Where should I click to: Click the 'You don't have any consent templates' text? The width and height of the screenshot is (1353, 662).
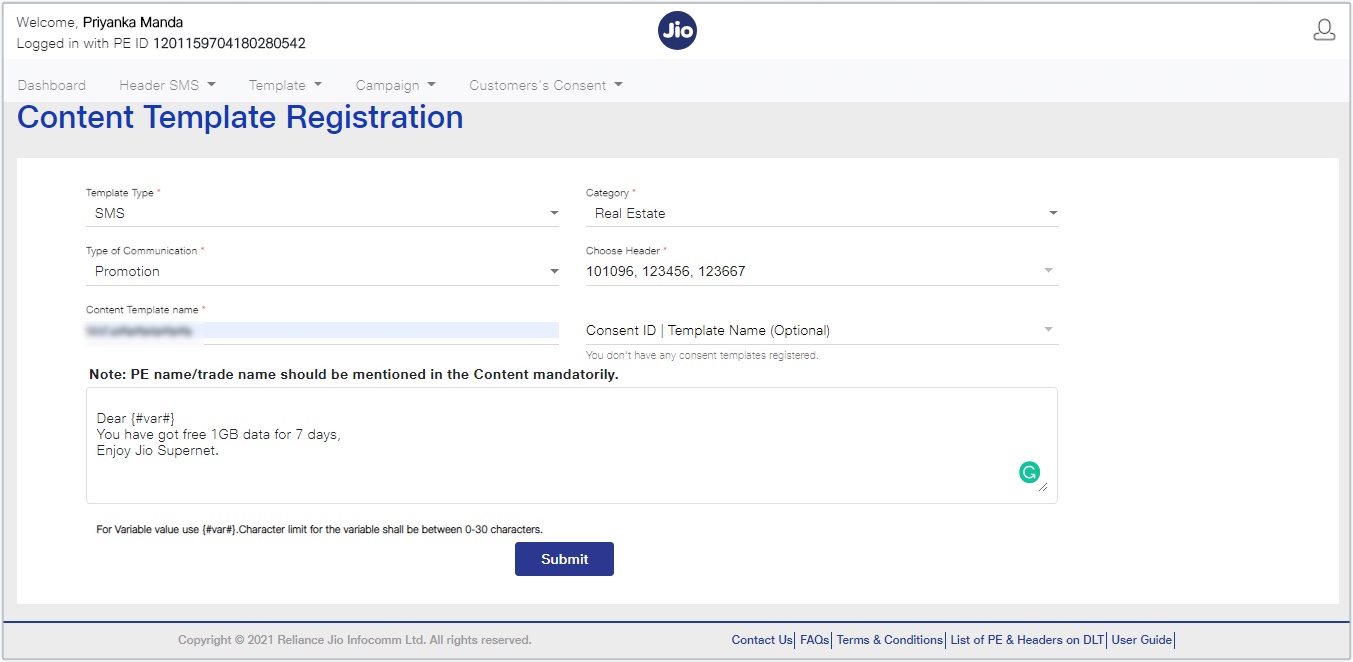click(702, 355)
